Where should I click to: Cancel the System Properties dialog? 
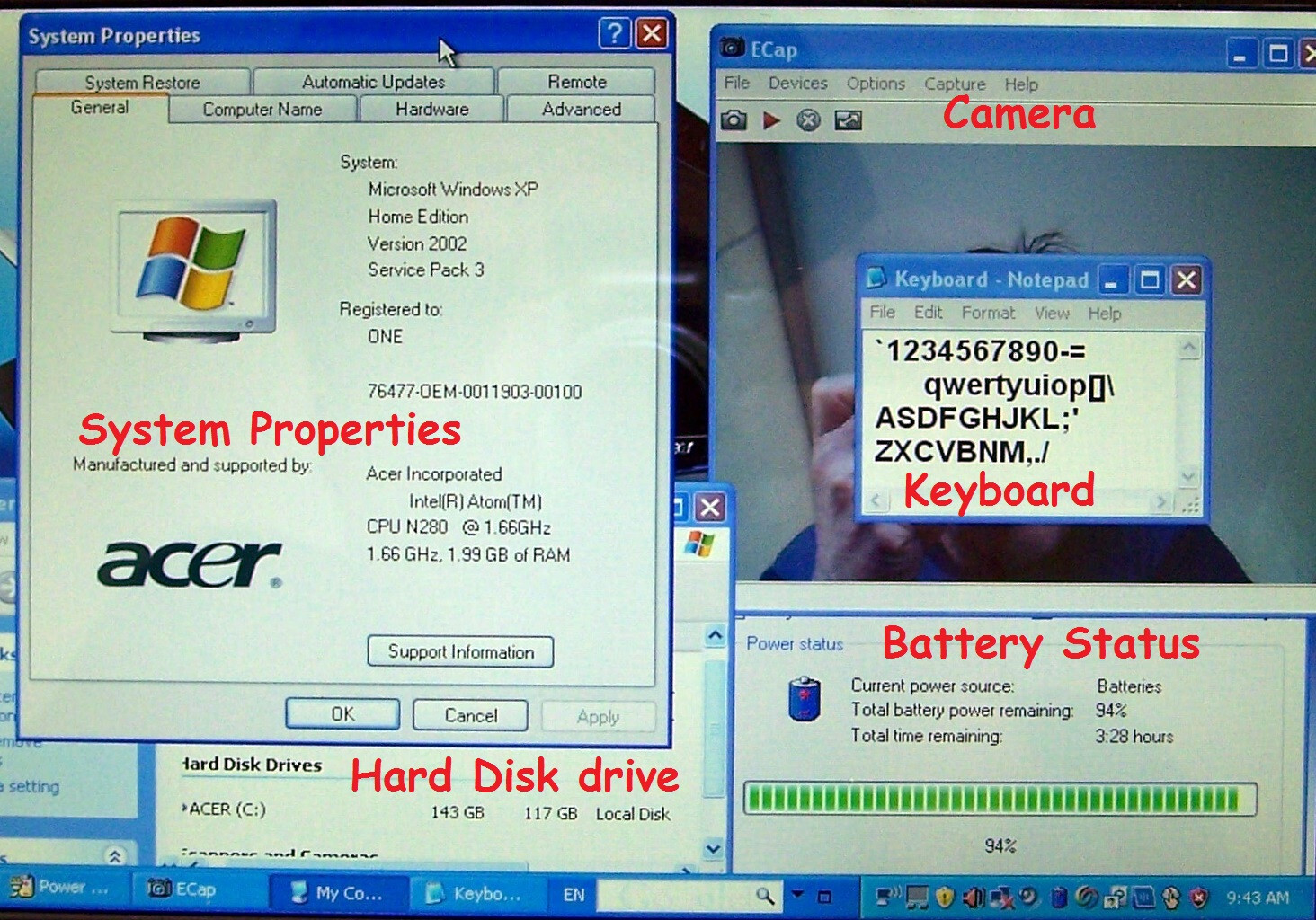click(470, 715)
